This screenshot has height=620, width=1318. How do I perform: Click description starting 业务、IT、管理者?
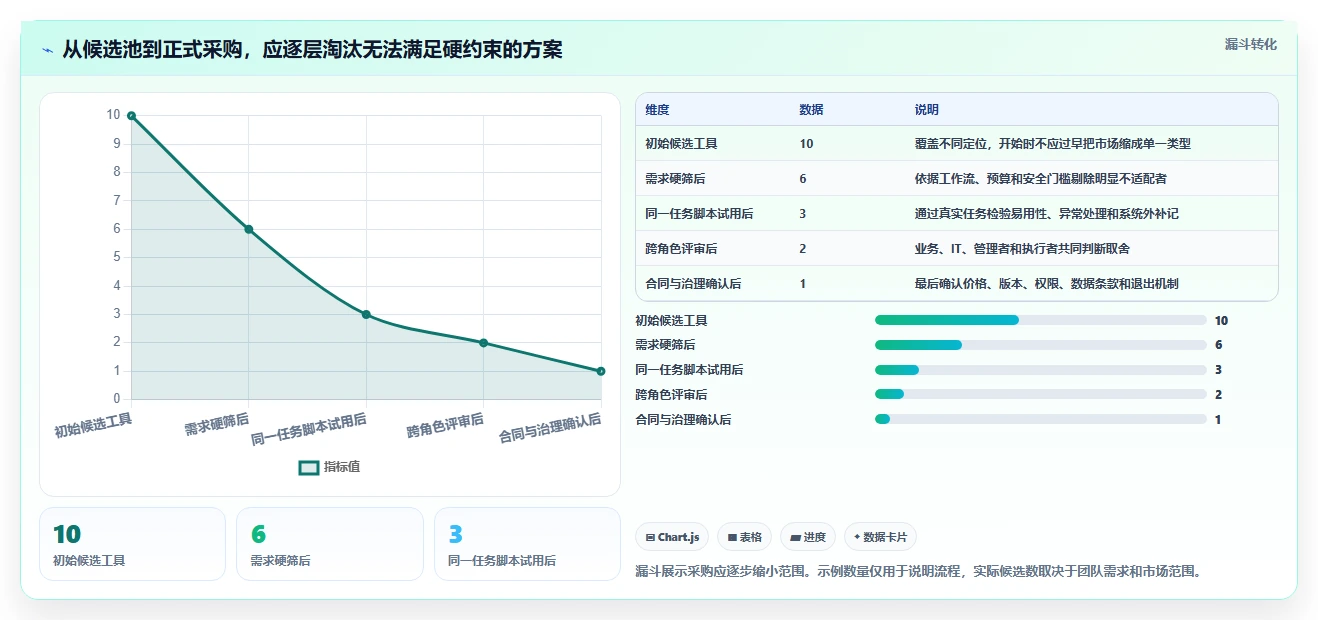click(1022, 249)
